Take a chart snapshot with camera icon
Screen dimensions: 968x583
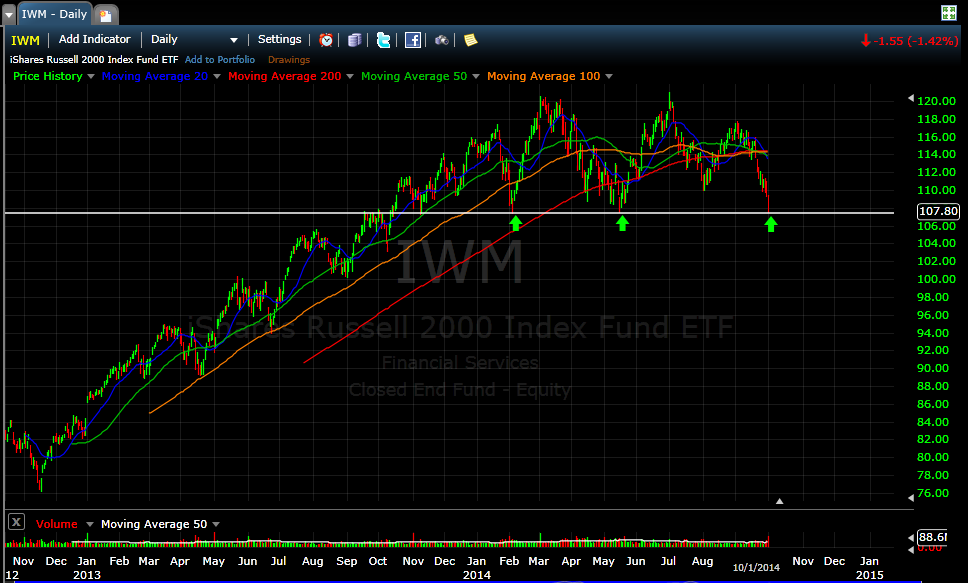(441, 40)
